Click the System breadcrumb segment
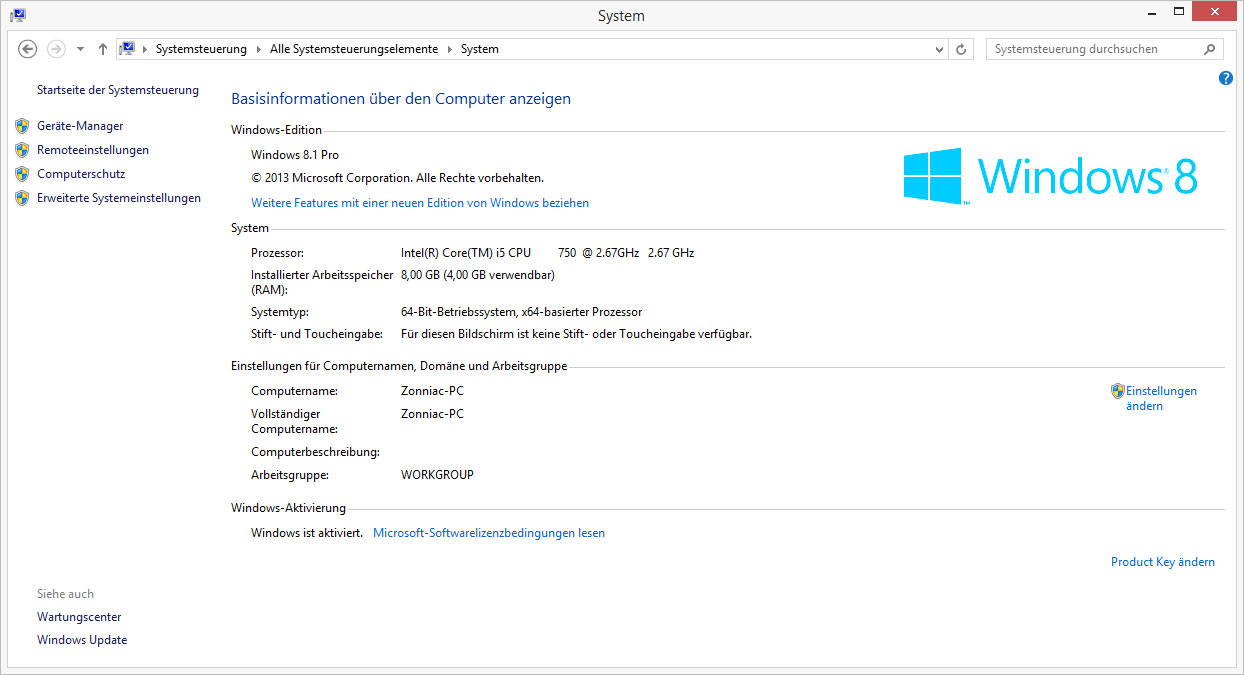 coord(480,49)
